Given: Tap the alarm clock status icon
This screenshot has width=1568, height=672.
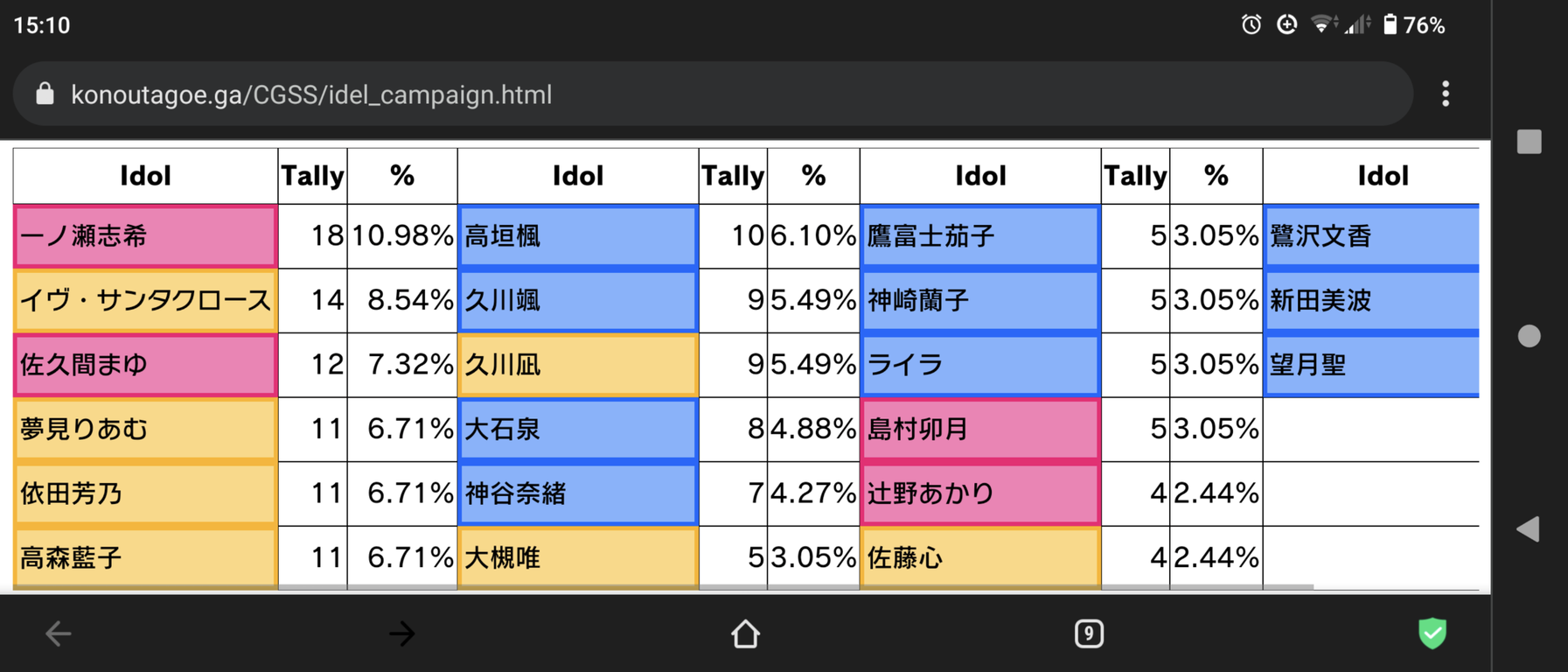Looking at the screenshot, I should pyautogui.click(x=1251, y=24).
